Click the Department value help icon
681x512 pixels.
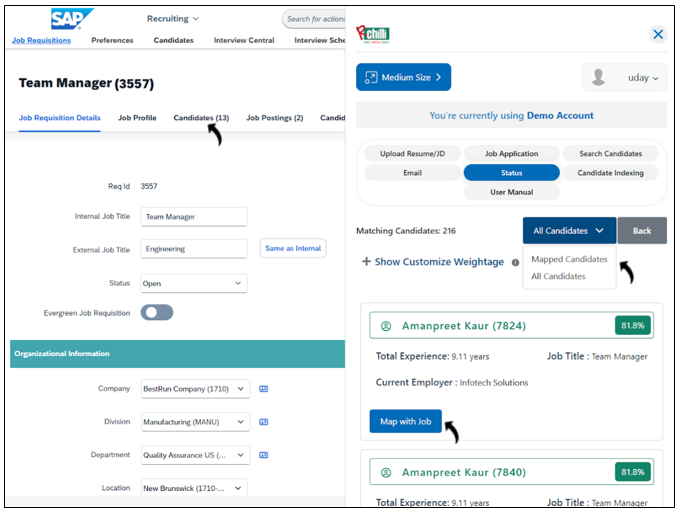[264, 455]
